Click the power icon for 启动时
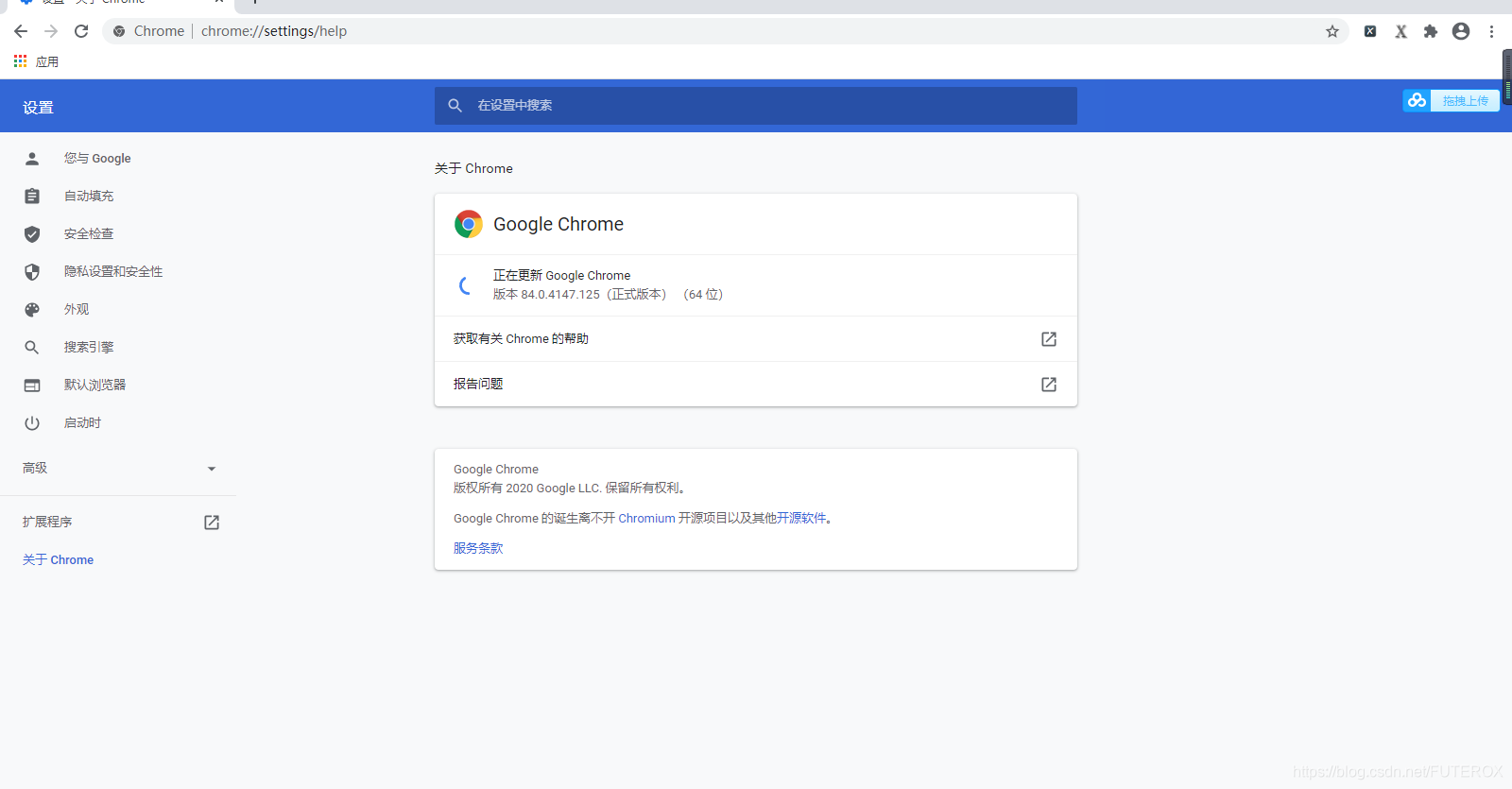The width and height of the screenshot is (1512, 789). [x=32, y=423]
